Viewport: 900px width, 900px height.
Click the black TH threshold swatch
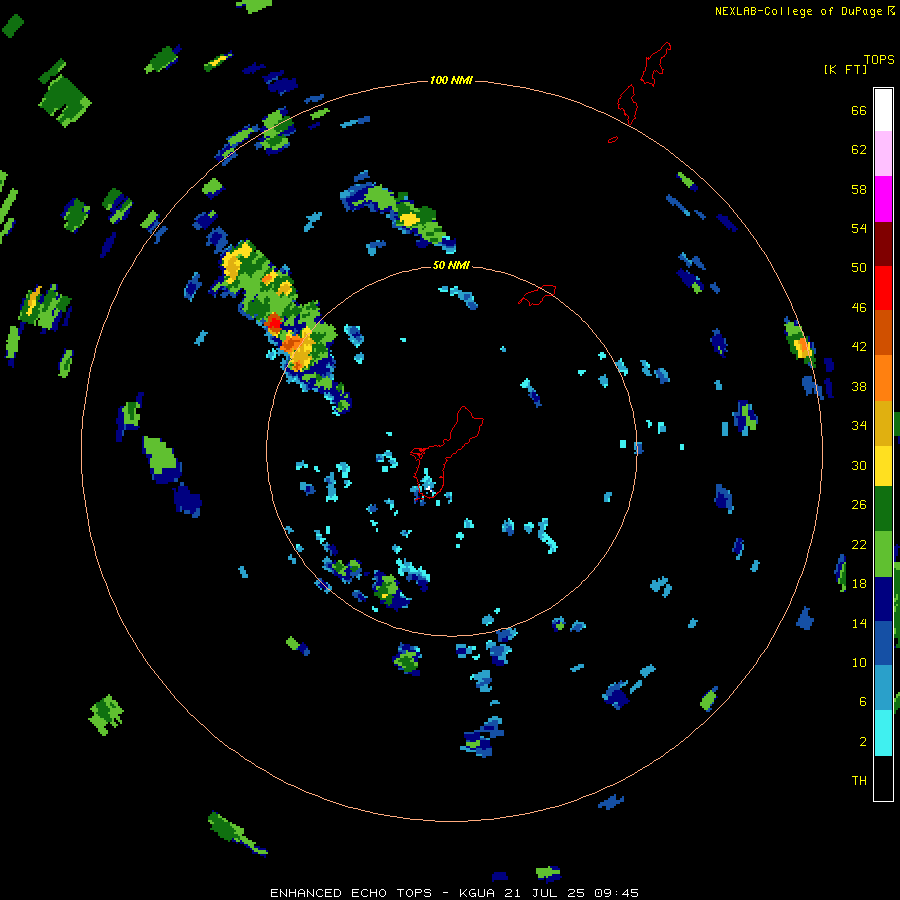pyautogui.click(x=883, y=778)
